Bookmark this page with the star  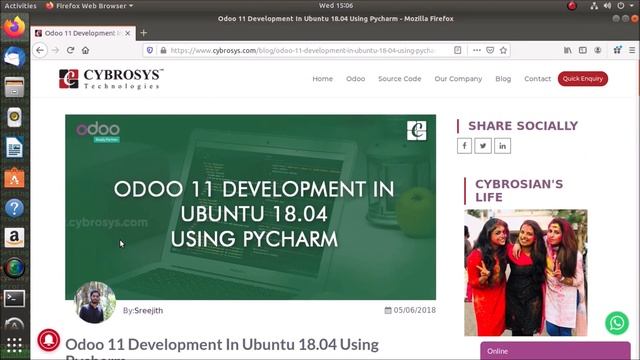[x=503, y=50]
